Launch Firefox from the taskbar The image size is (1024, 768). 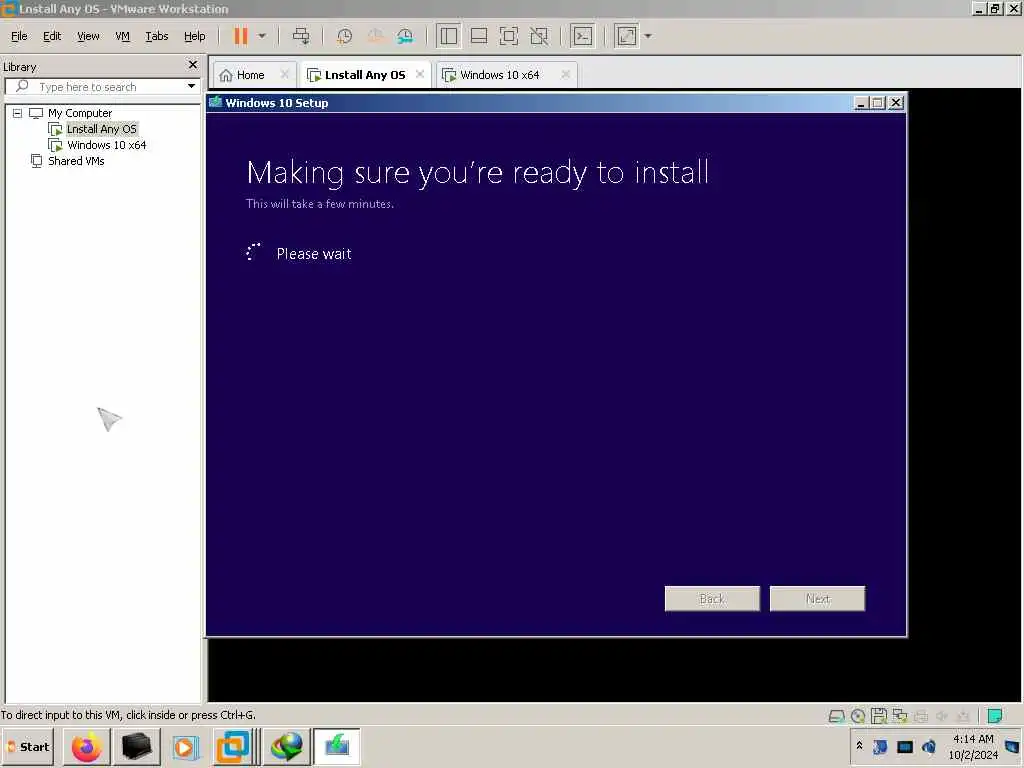coord(87,746)
